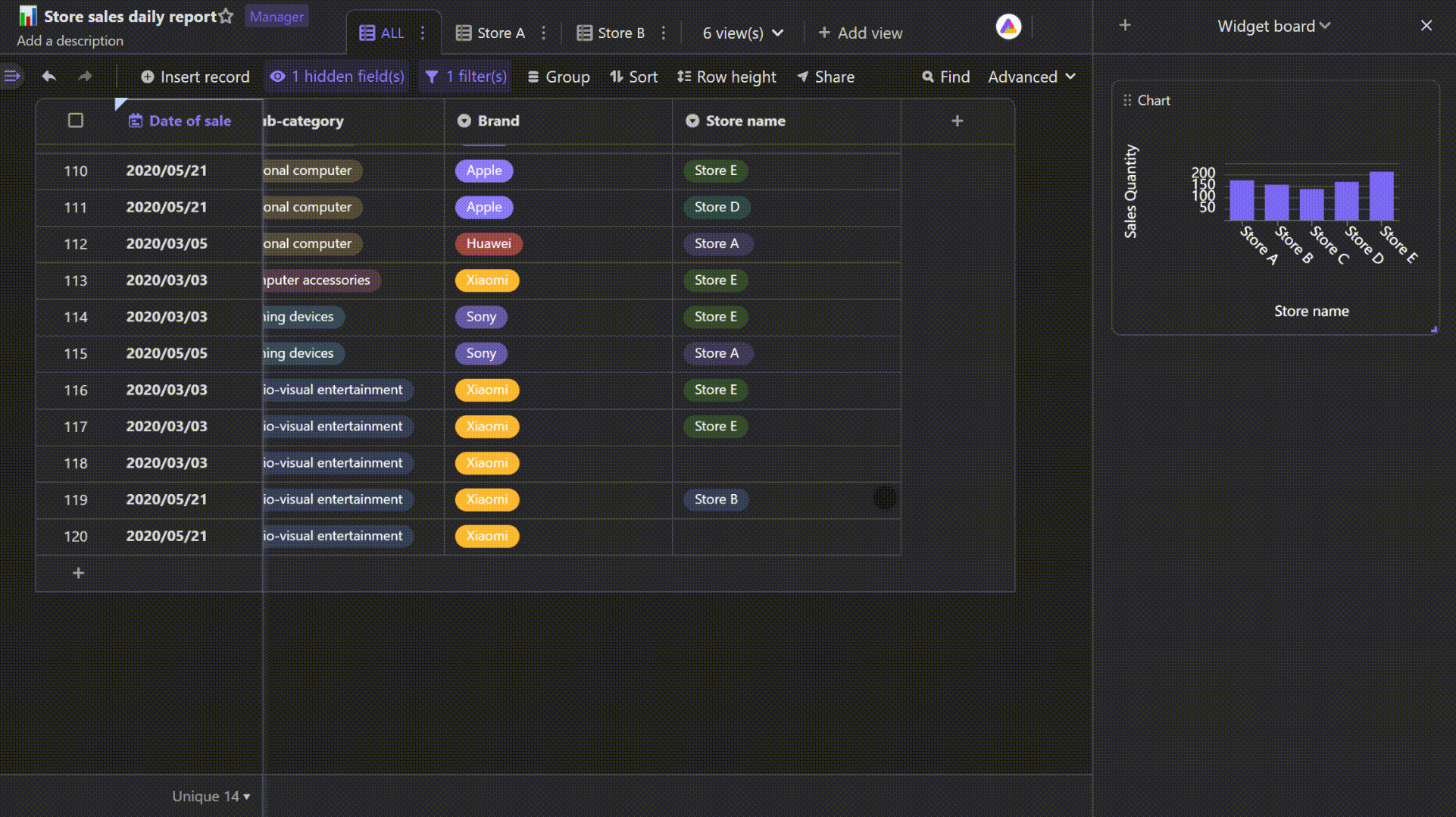Open the 1 hidden field(s) toggle

point(337,77)
